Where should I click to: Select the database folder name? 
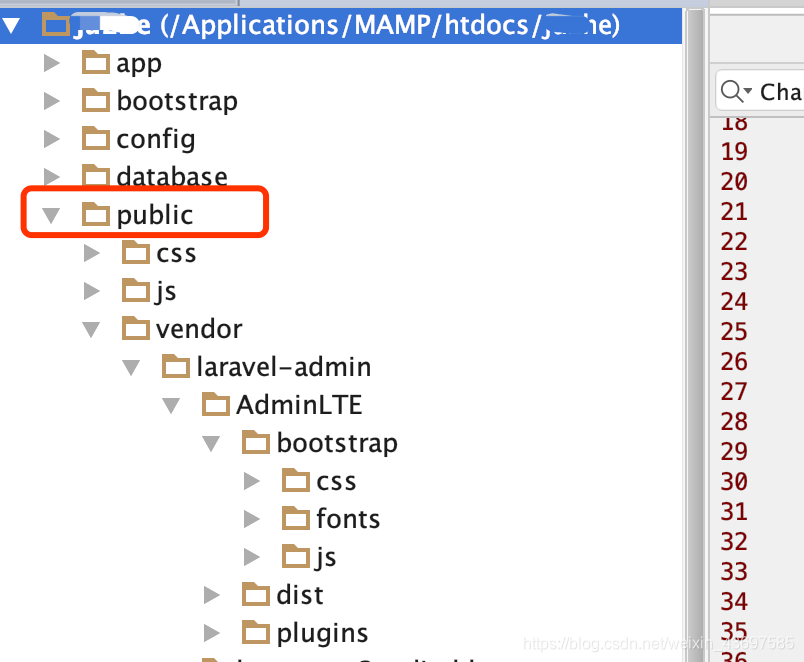(172, 176)
